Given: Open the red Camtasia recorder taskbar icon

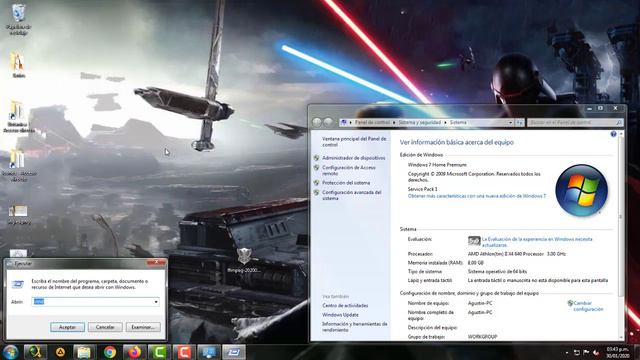Looking at the screenshot, I should pyautogui.click(x=184, y=352).
